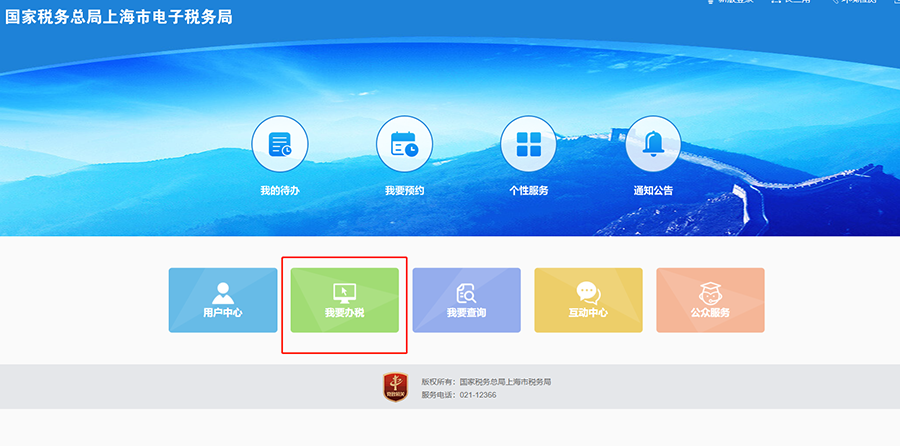Open the 通知公告 bell icon
The image size is (900, 446).
pyautogui.click(x=653, y=144)
